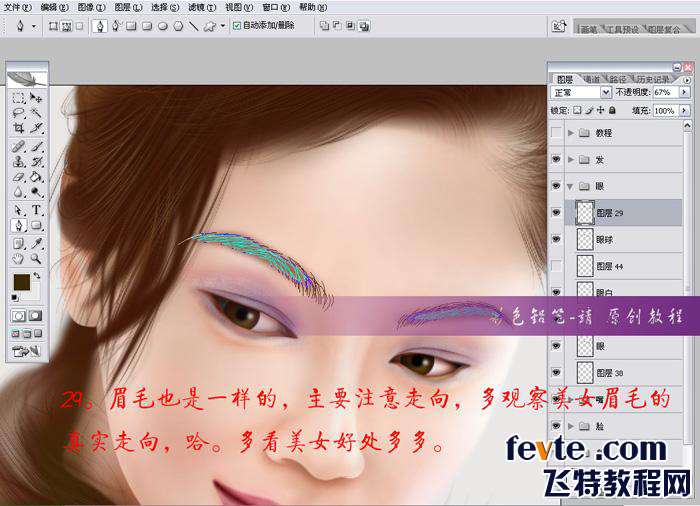Select the Clone Stamp tool
Viewport: 700px width, 506px height.
18,161
